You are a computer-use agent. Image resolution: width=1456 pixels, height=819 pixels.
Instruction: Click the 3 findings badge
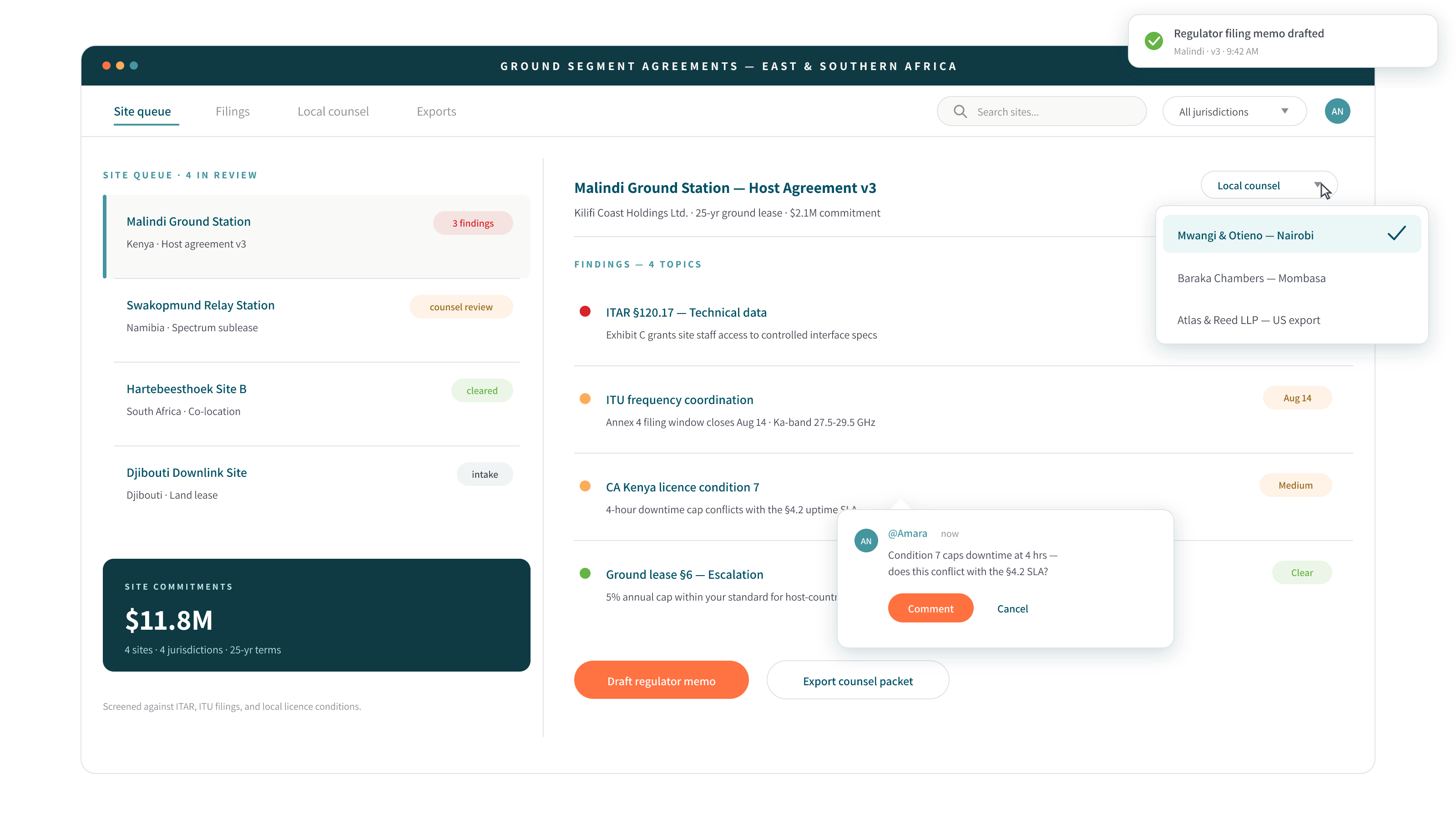tap(473, 222)
